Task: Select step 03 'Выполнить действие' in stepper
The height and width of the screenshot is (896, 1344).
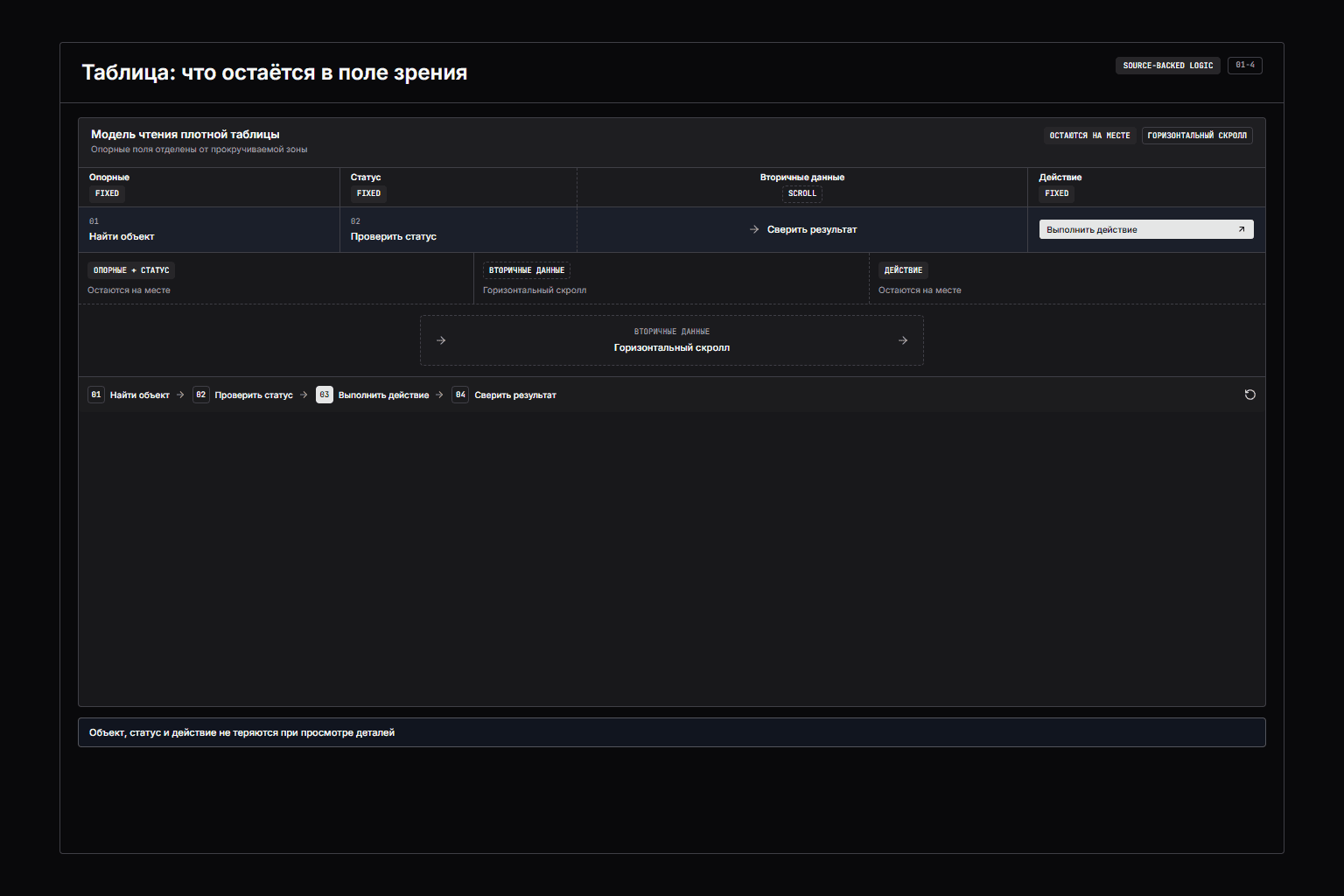Action: click(x=373, y=395)
